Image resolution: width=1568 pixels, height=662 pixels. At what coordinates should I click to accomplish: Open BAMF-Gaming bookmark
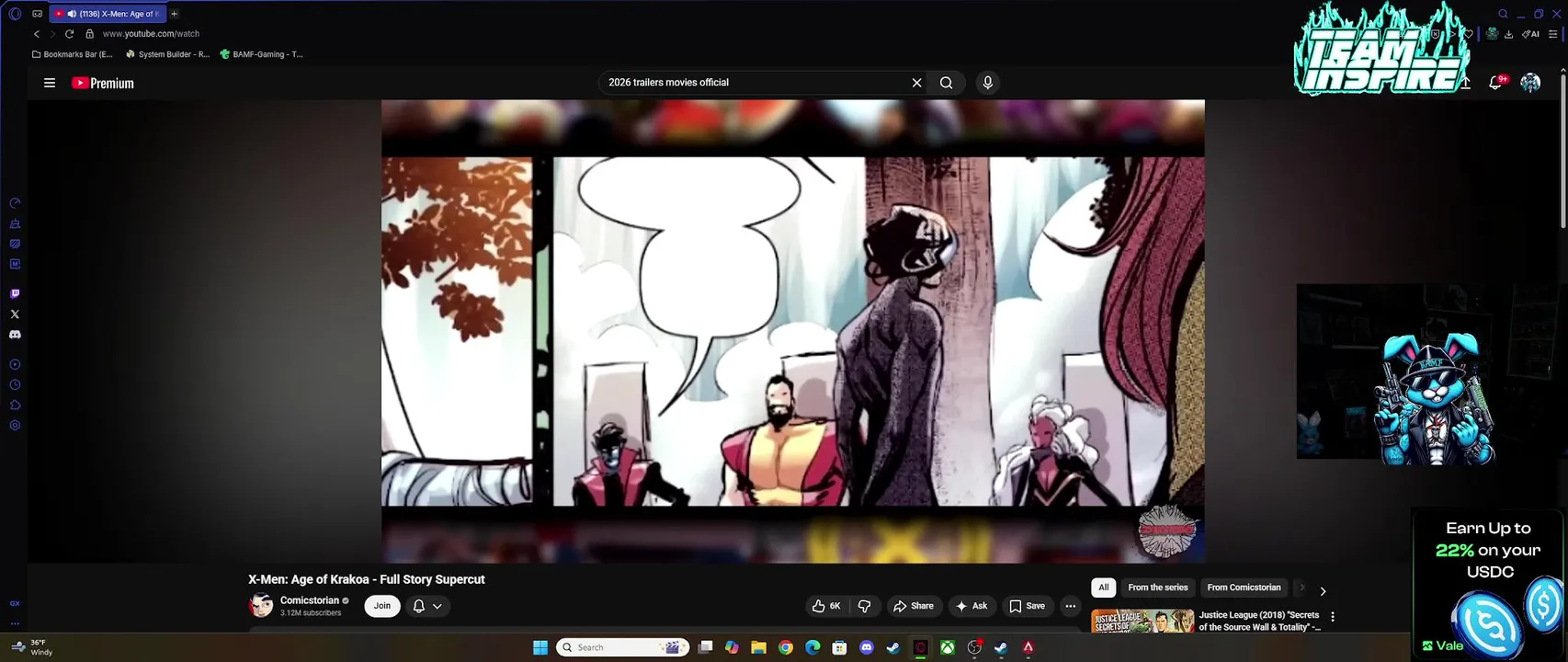[x=262, y=54]
